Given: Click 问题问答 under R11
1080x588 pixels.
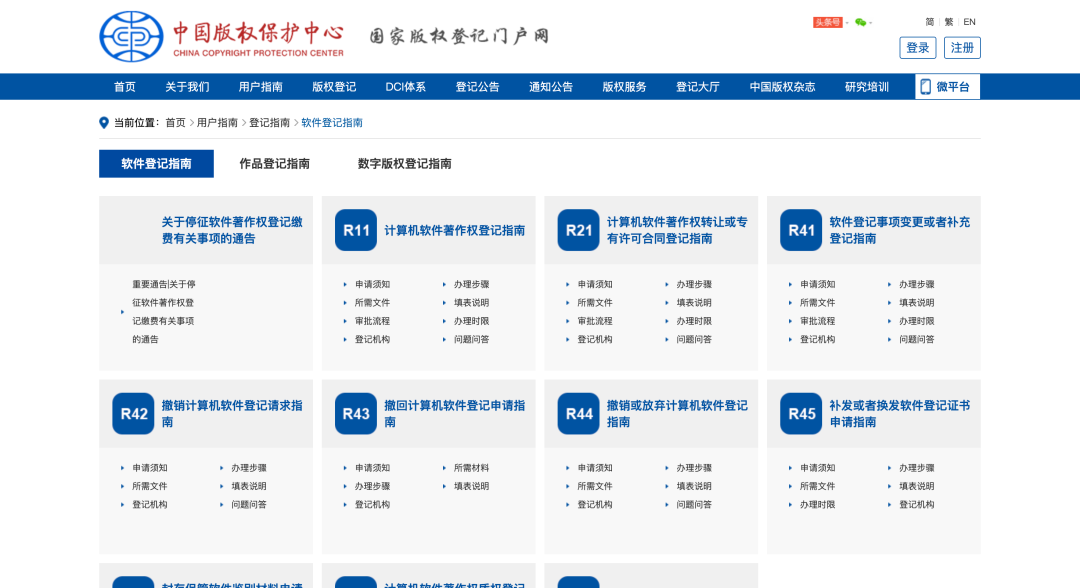Looking at the screenshot, I should tap(471, 339).
